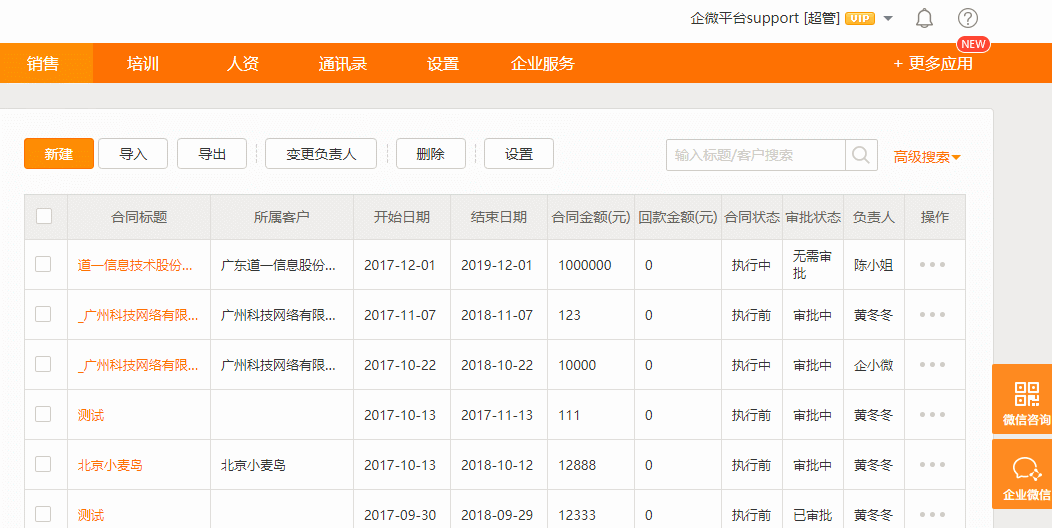Viewport: 1052px width, 528px height.
Task: Click the orange VIP badge
Action: [x=859, y=18]
